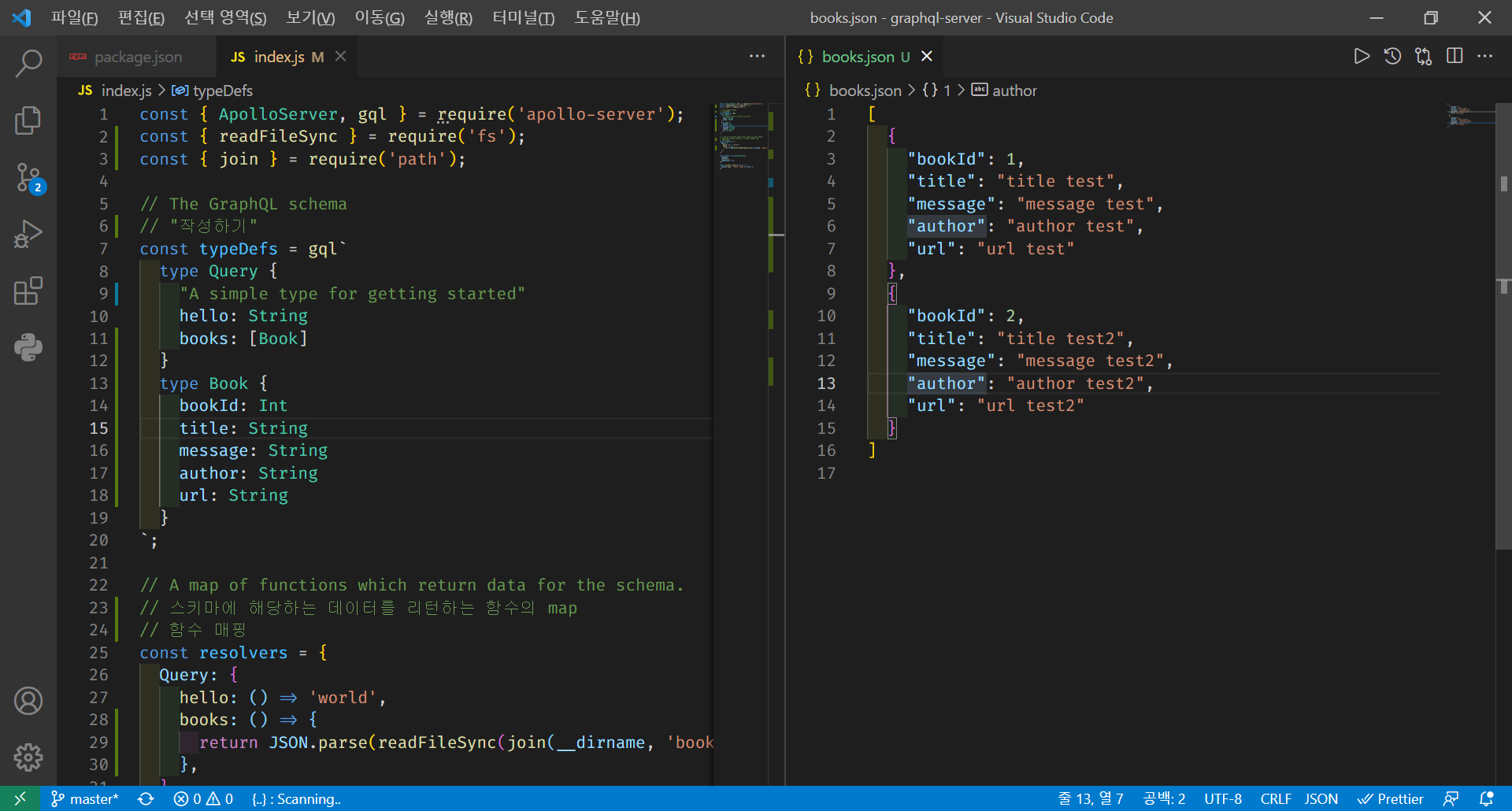Click line number 13 in books.json
The width and height of the screenshot is (1512, 811).
[x=825, y=383]
